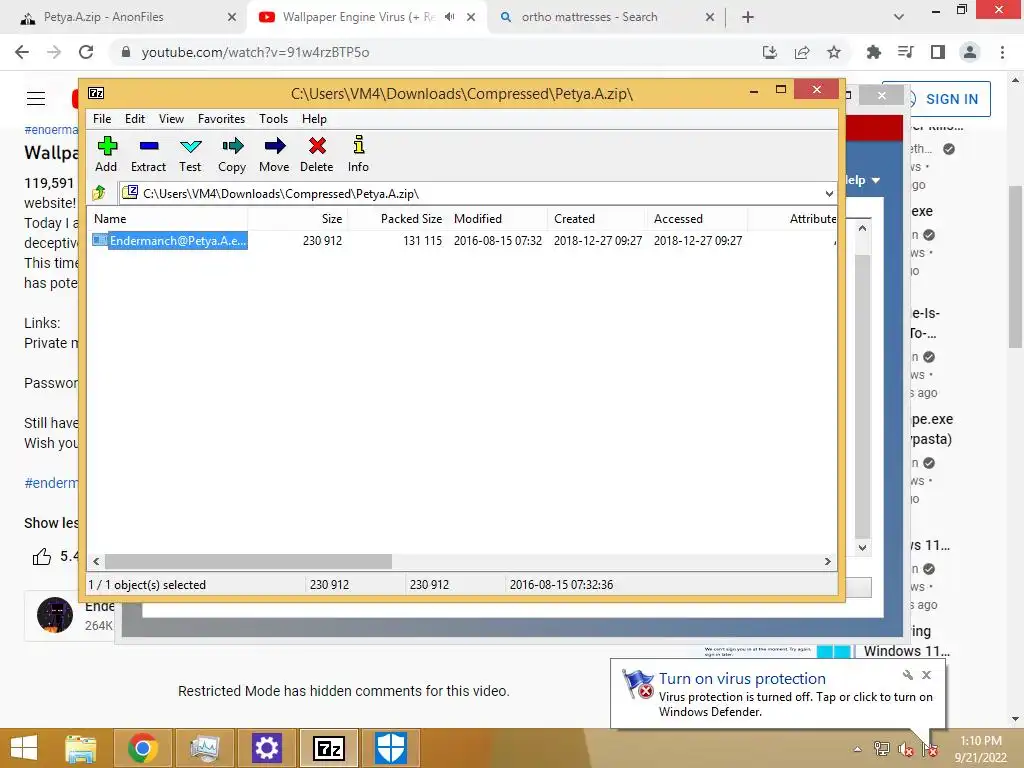Like the video with the thumbs-up icon

tap(42, 556)
